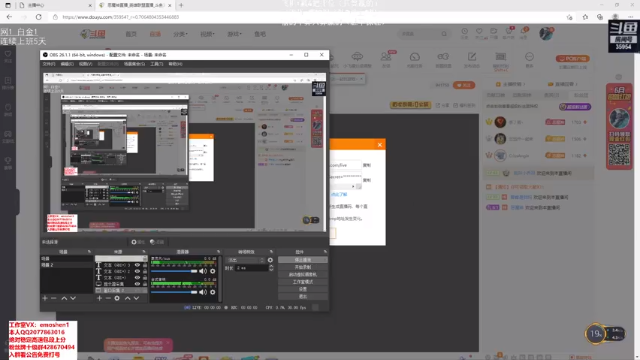Move the selected source down in the list
This screenshot has width=640, height=360.
pyautogui.click(x=136, y=298)
